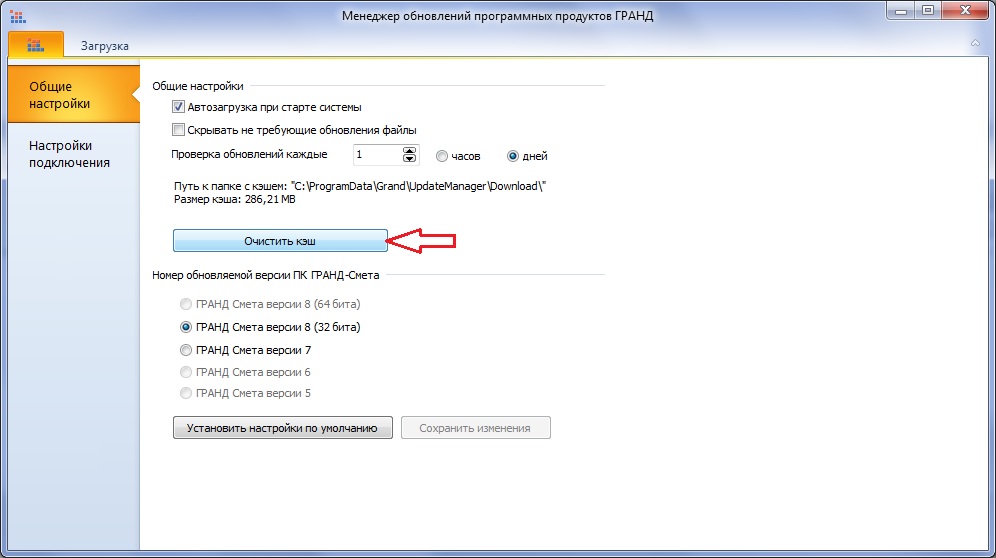The image size is (996, 558).
Task: Switch to the Загрузка tab
Action: [105, 46]
